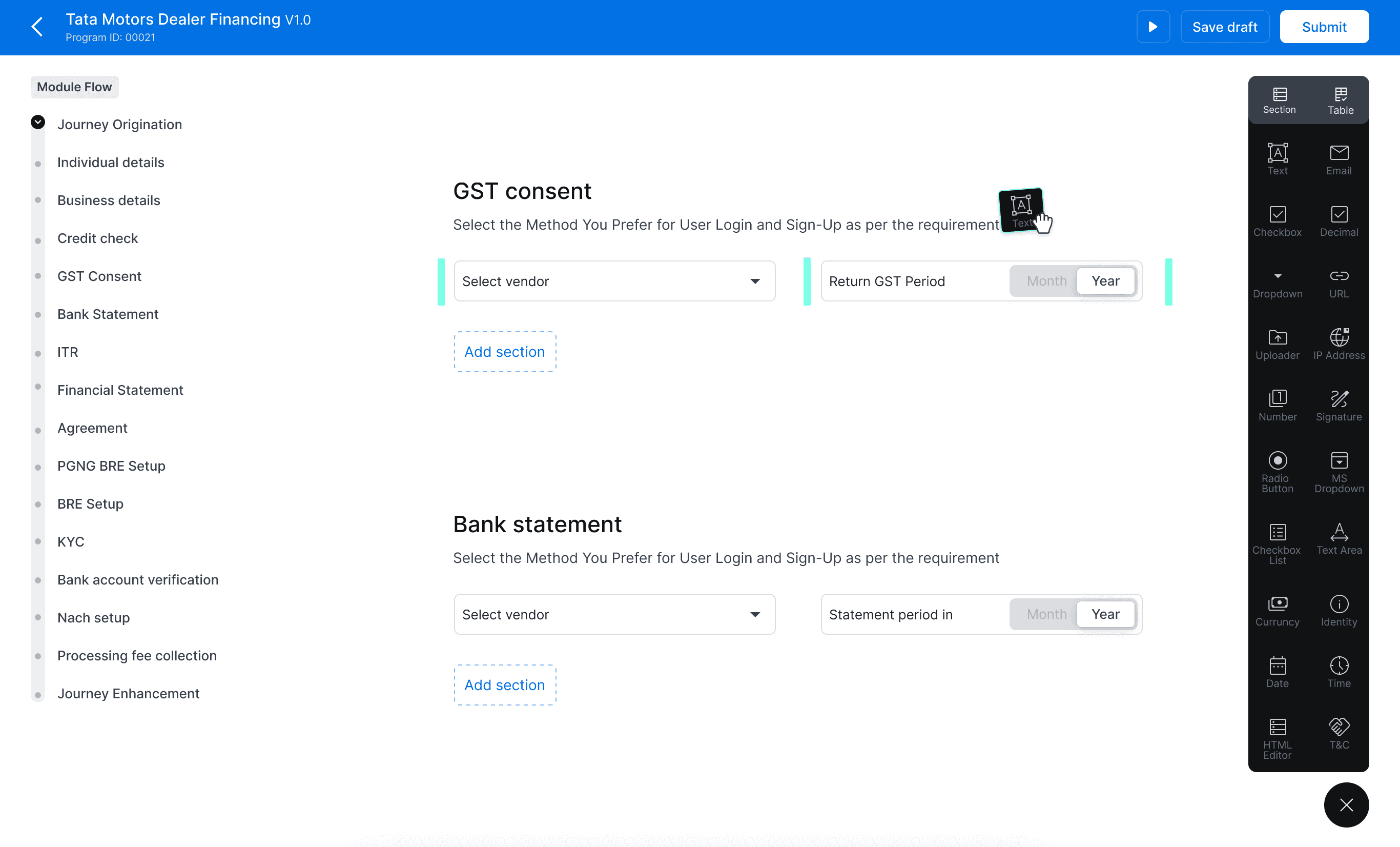Select the Uploader component
Image resolution: width=1400 pixels, height=847 pixels.
1278,345
